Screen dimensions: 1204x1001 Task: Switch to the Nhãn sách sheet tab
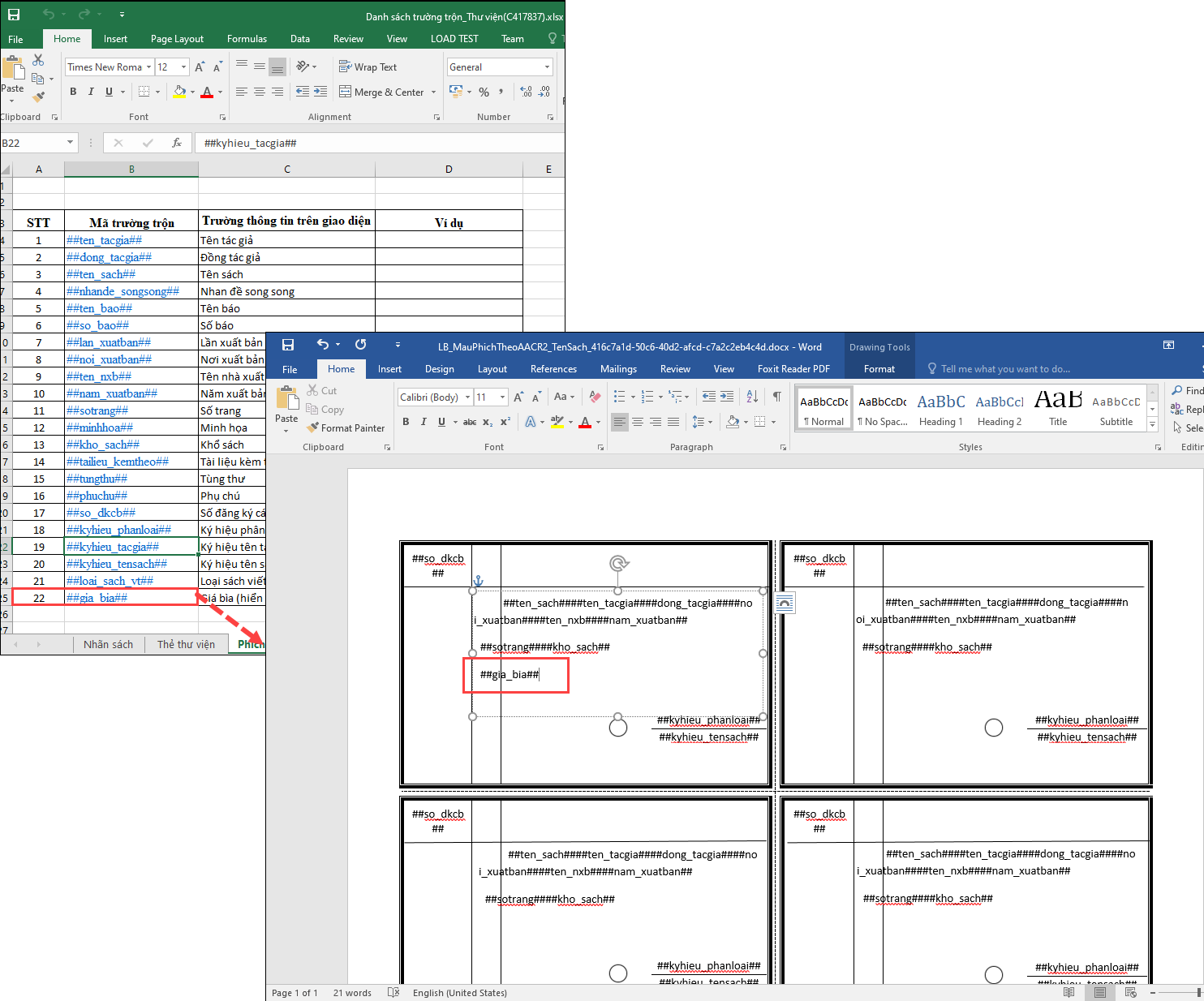pyautogui.click(x=108, y=644)
